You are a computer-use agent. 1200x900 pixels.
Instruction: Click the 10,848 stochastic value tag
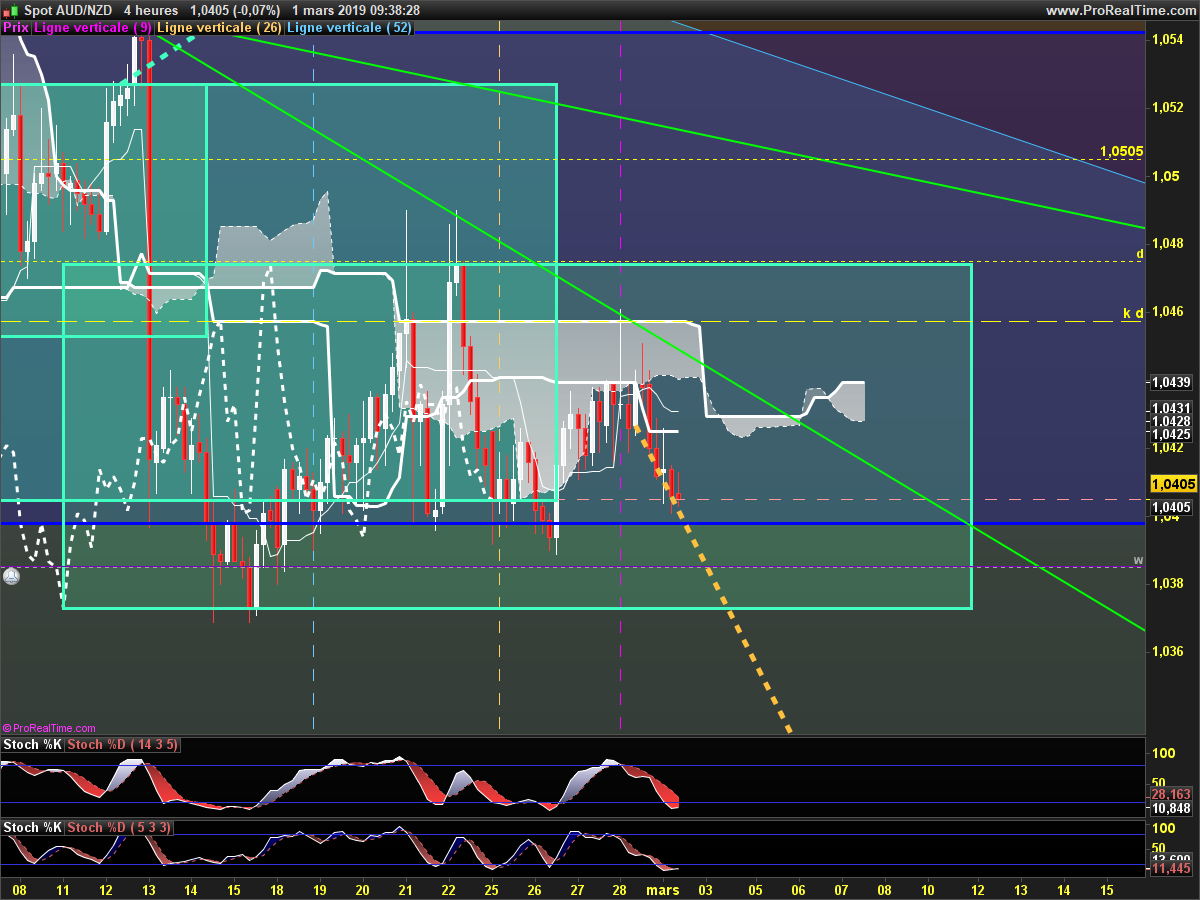point(1172,808)
